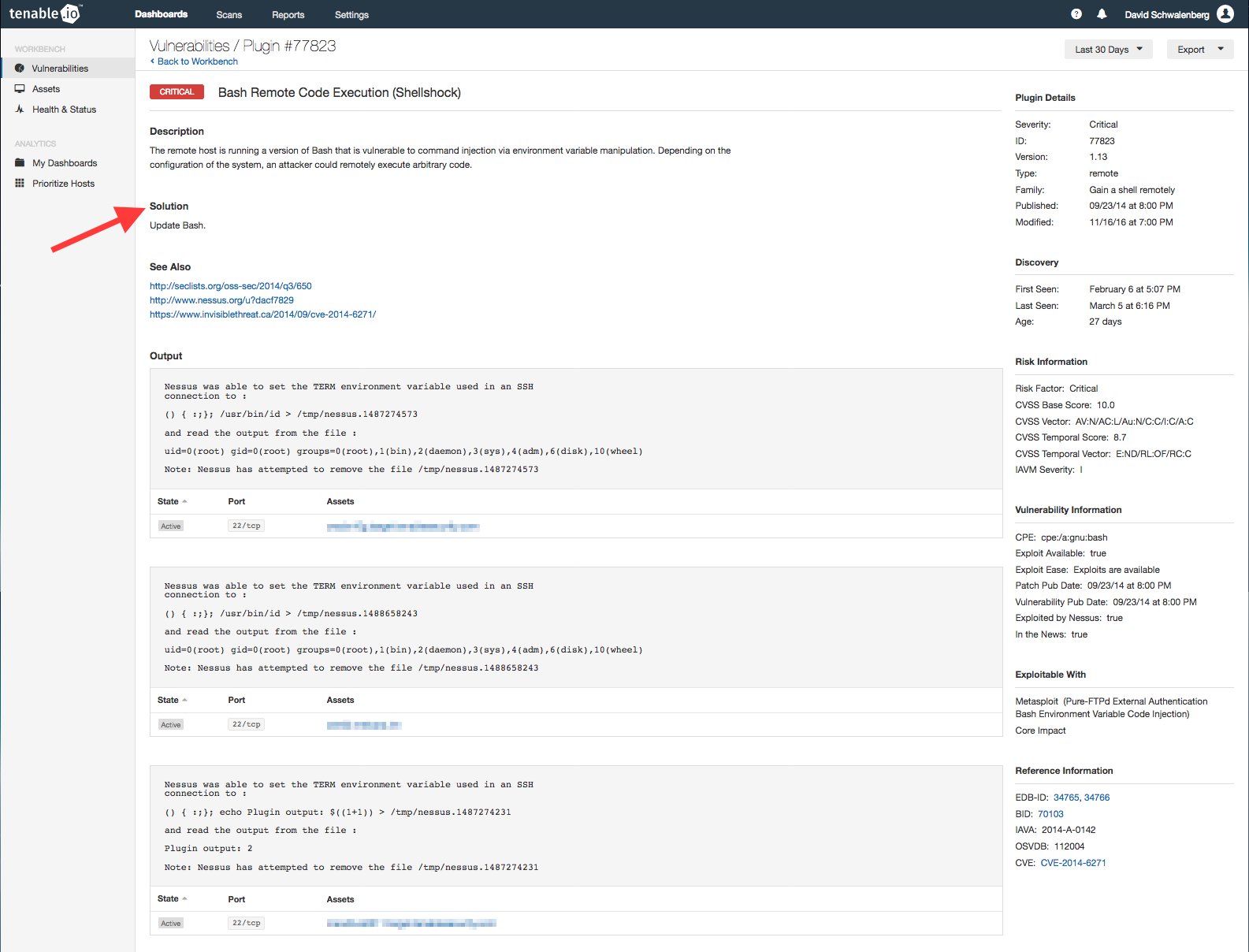1249x952 pixels.
Task: Click the 'Update Bash.' solution text
Action: pos(177,225)
